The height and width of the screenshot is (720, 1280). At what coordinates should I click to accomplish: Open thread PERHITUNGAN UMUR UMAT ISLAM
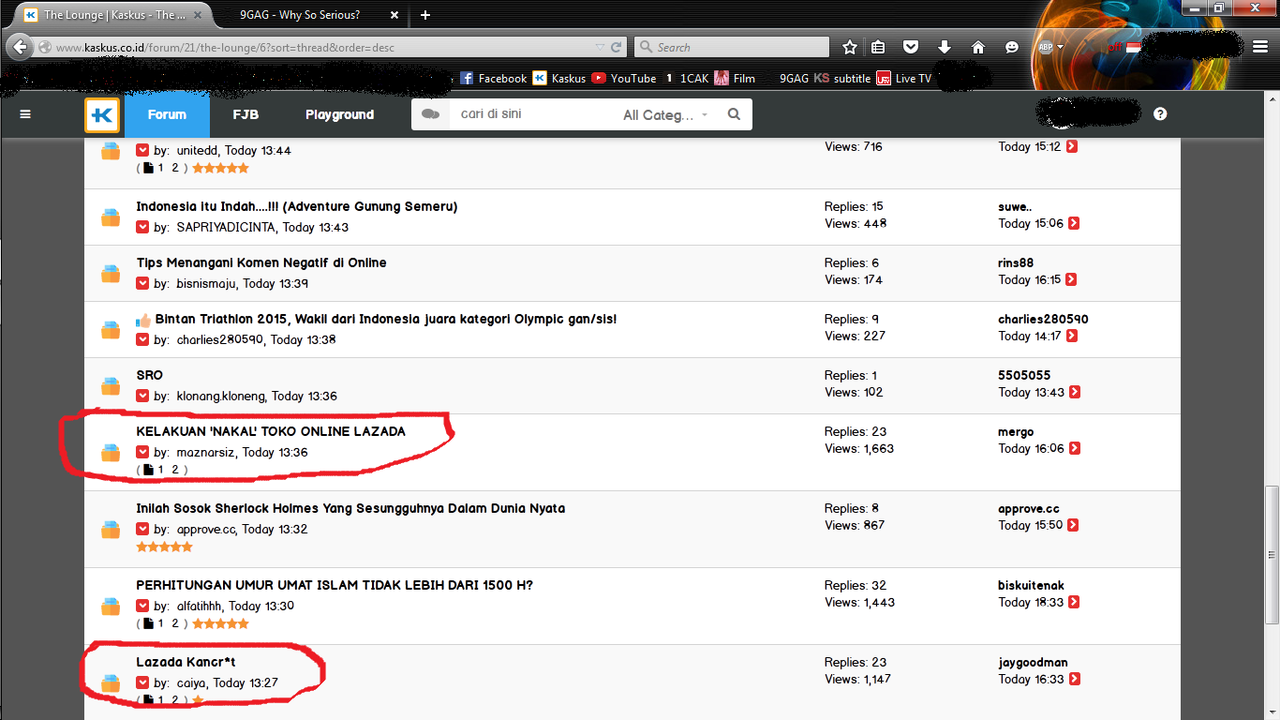point(335,585)
